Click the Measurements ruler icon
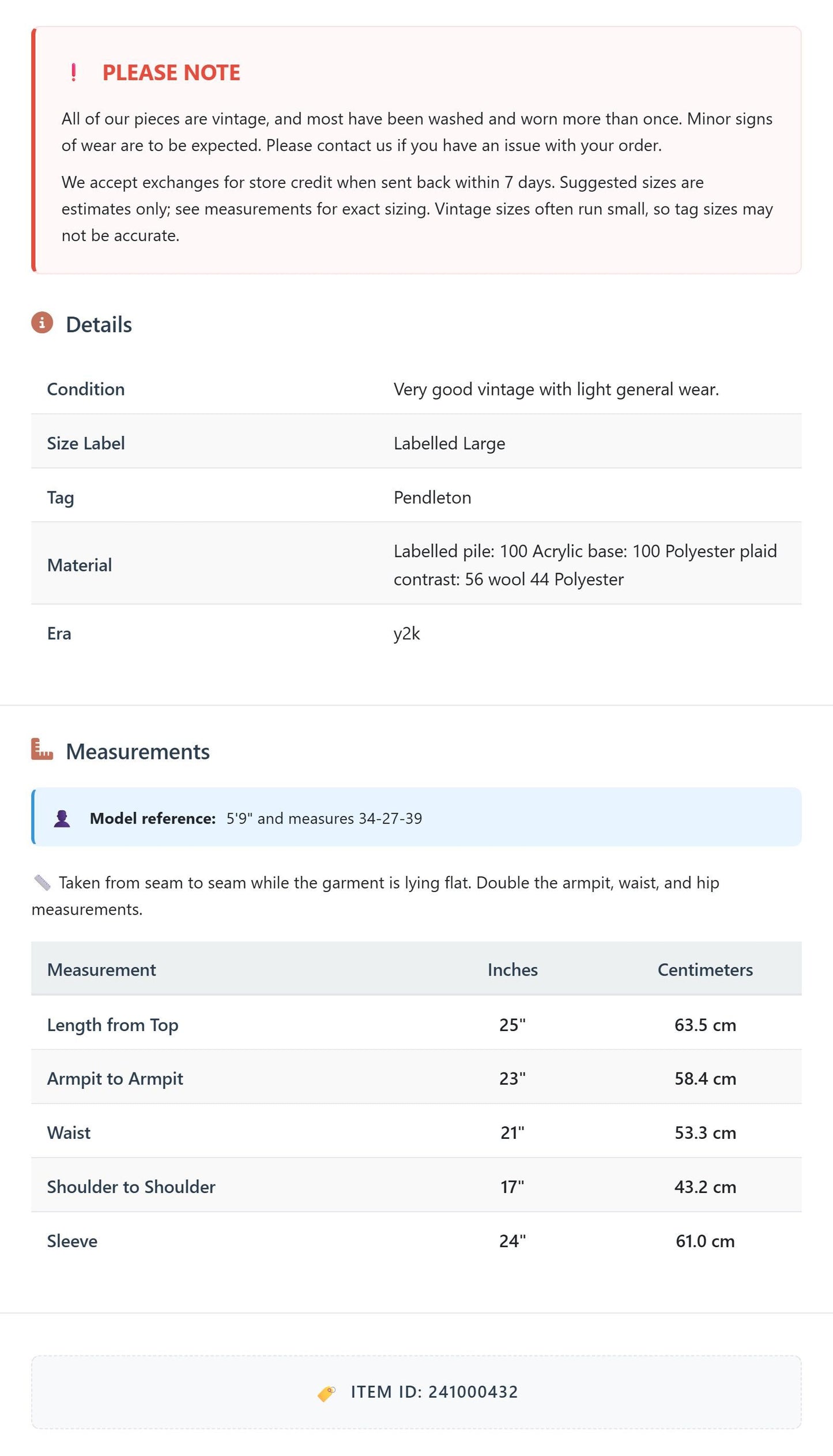This screenshot has width=833, height=1456. [42, 750]
